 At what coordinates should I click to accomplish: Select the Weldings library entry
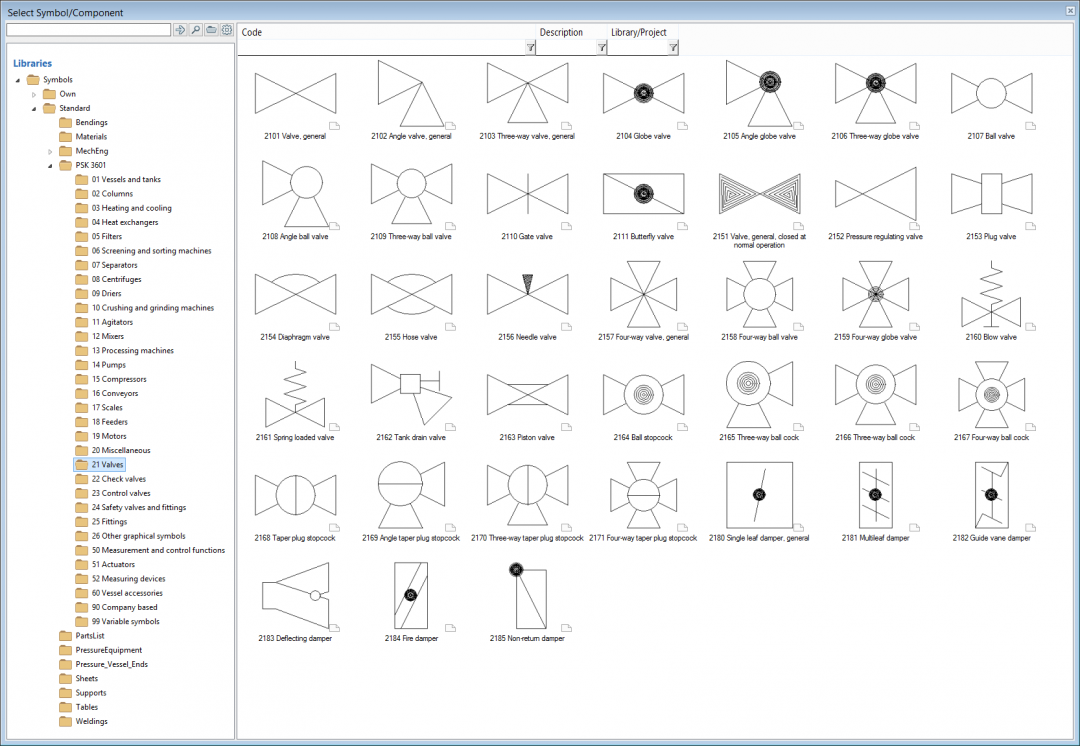(90, 721)
